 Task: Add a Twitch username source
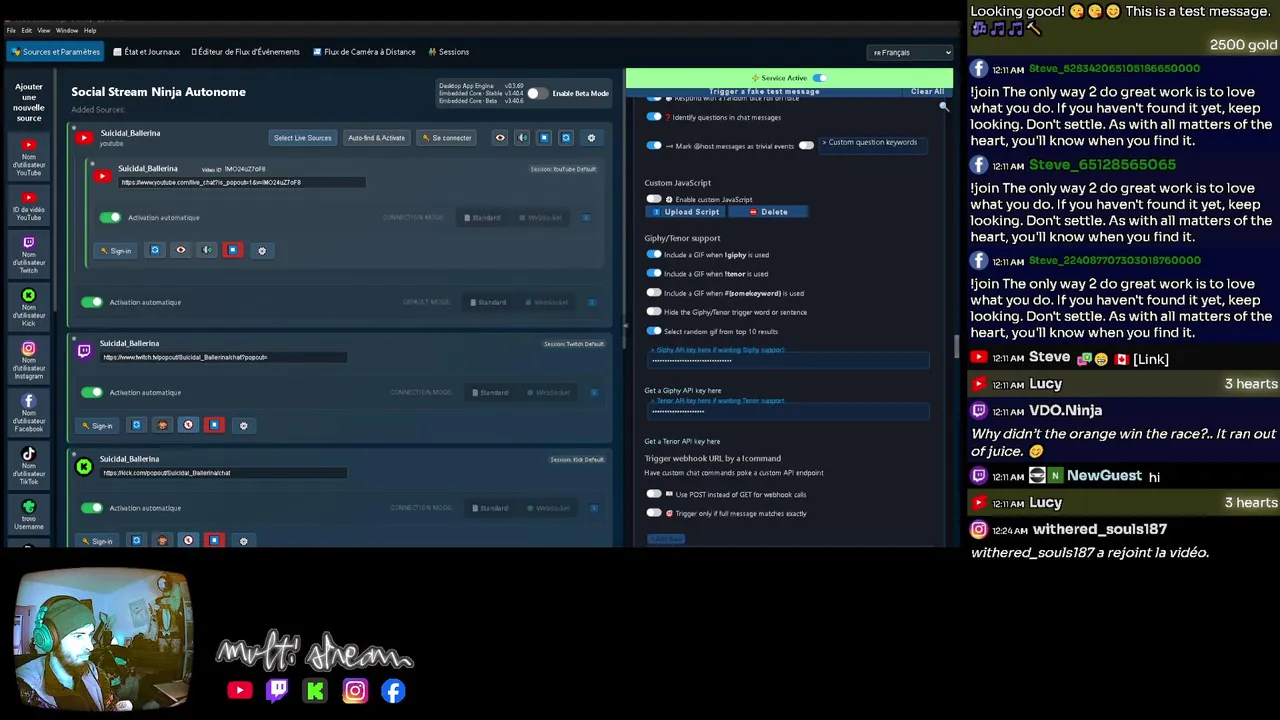click(28, 255)
